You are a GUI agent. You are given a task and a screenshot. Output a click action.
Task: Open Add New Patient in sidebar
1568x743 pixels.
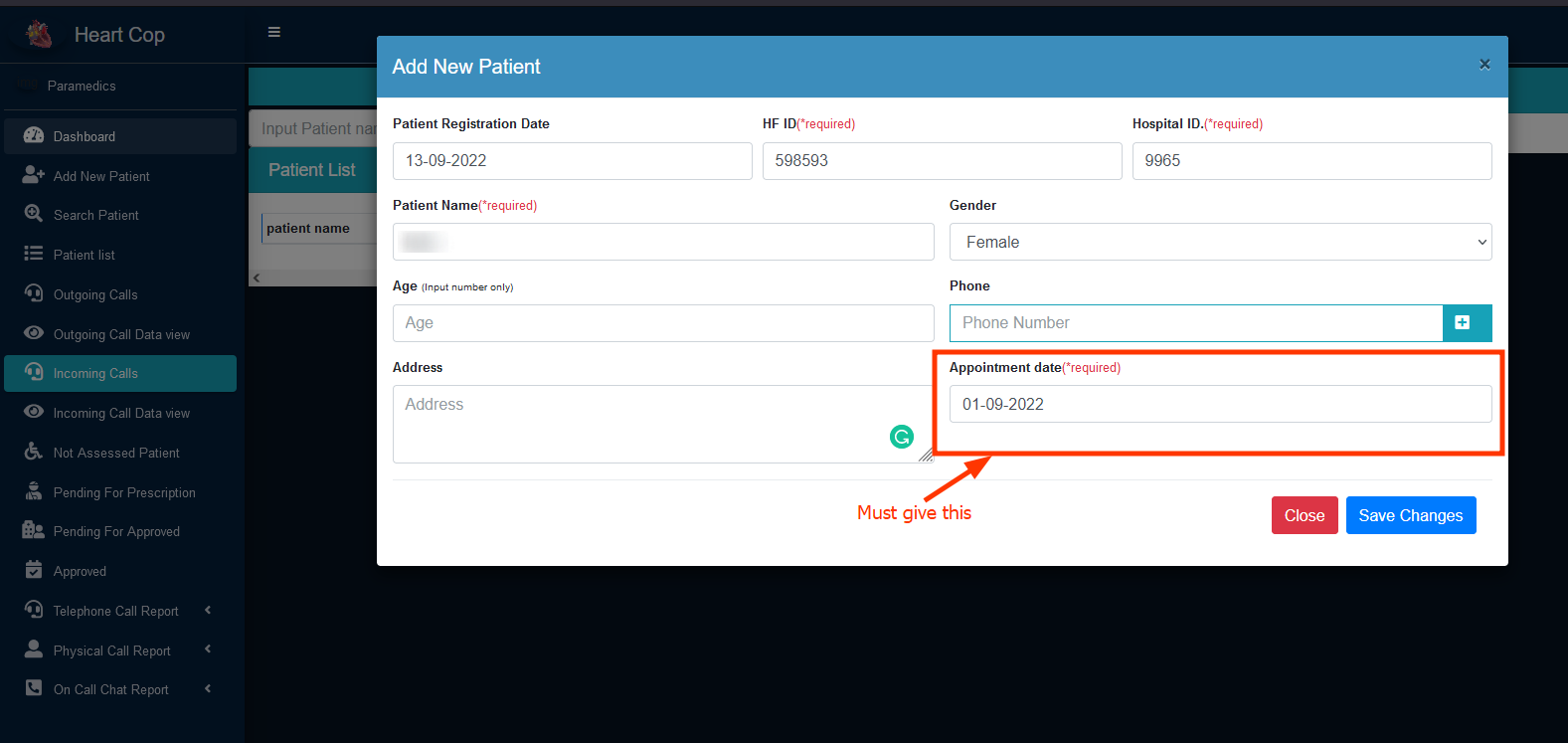coord(101,176)
